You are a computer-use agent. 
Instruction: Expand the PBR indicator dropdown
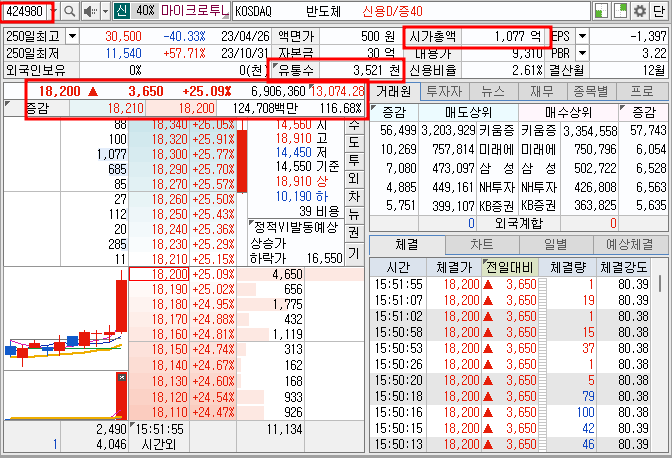[582, 54]
